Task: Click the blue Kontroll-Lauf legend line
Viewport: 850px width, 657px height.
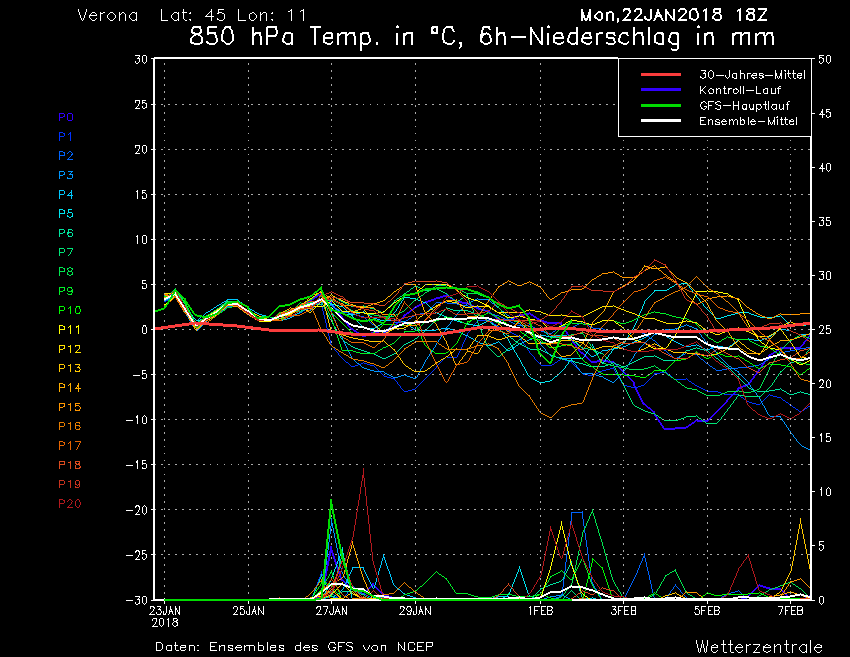Action: (x=661, y=89)
